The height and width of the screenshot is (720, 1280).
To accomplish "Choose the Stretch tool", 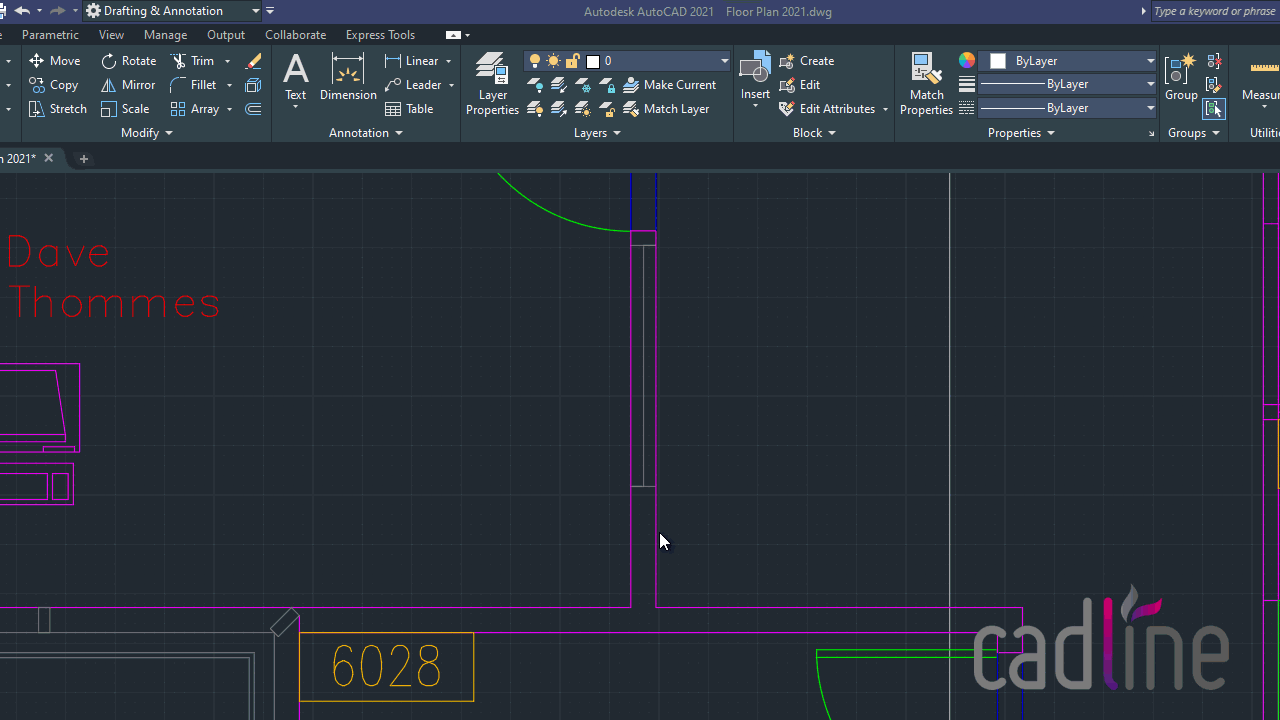I will pyautogui.click(x=58, y=109).
